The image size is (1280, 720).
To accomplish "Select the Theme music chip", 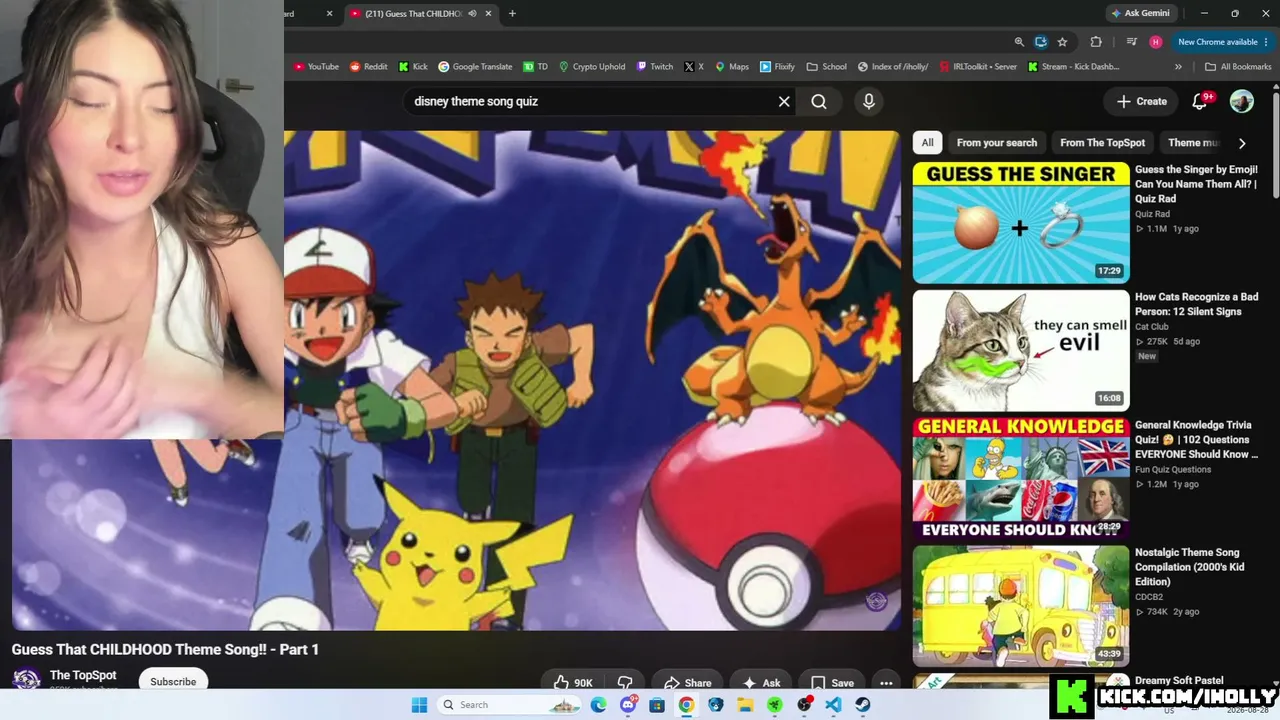I will pyautogui.click(x=1193, y=143).
